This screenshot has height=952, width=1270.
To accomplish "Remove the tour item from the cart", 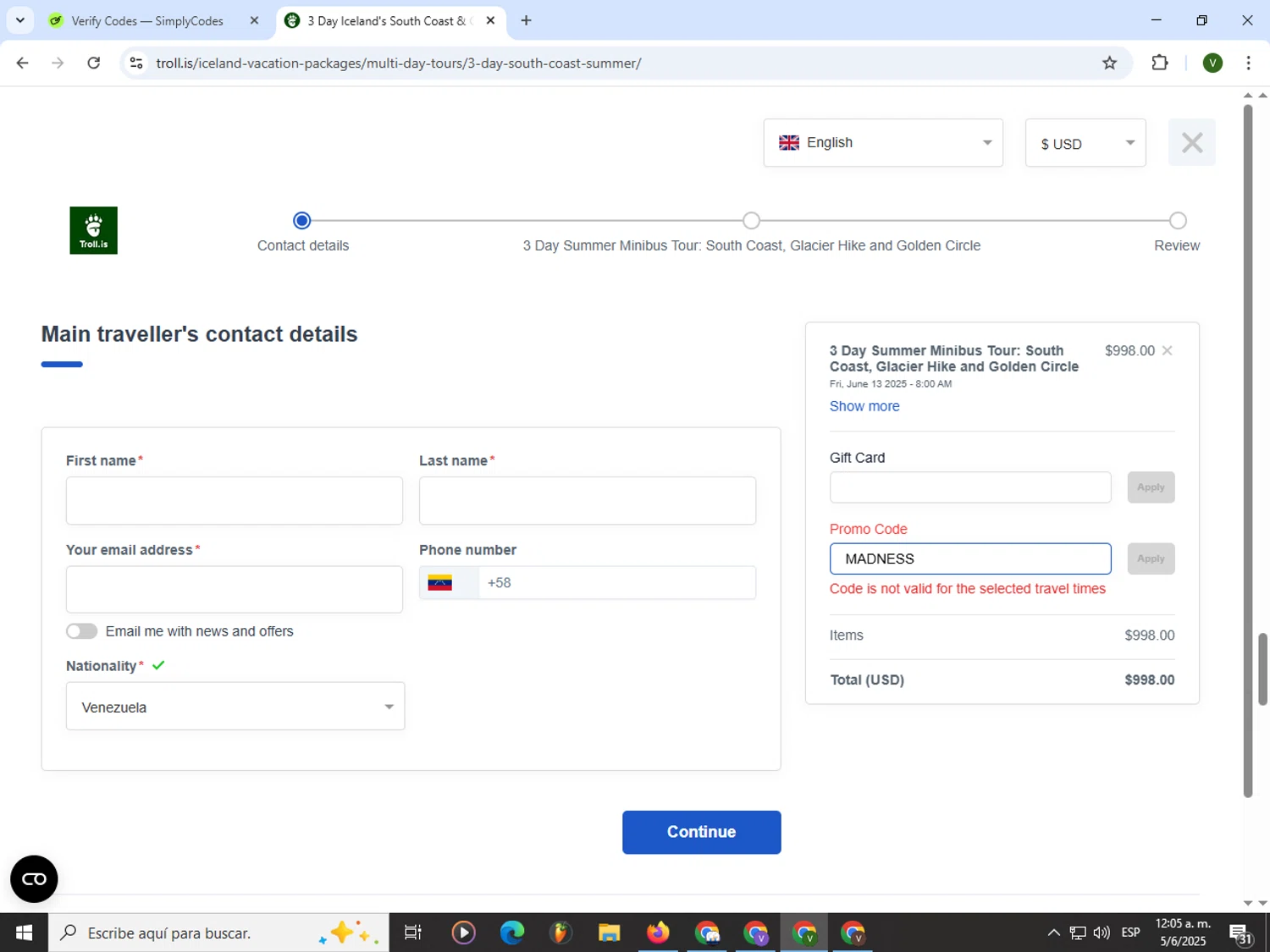I will [x=1167, y=350].
